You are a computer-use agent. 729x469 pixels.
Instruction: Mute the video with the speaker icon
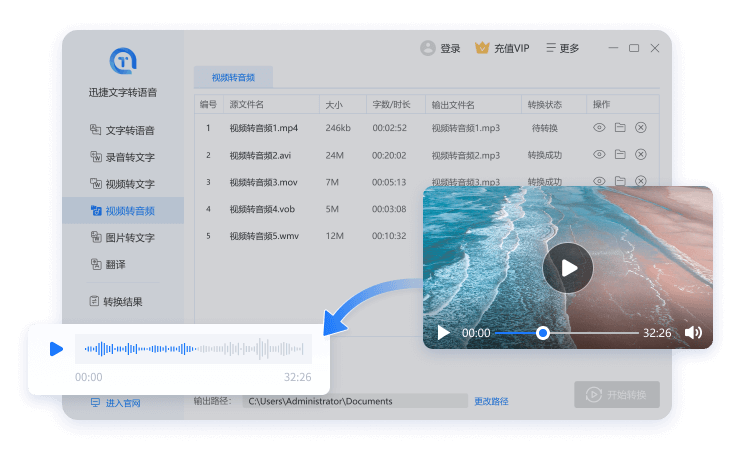(693, 332)
